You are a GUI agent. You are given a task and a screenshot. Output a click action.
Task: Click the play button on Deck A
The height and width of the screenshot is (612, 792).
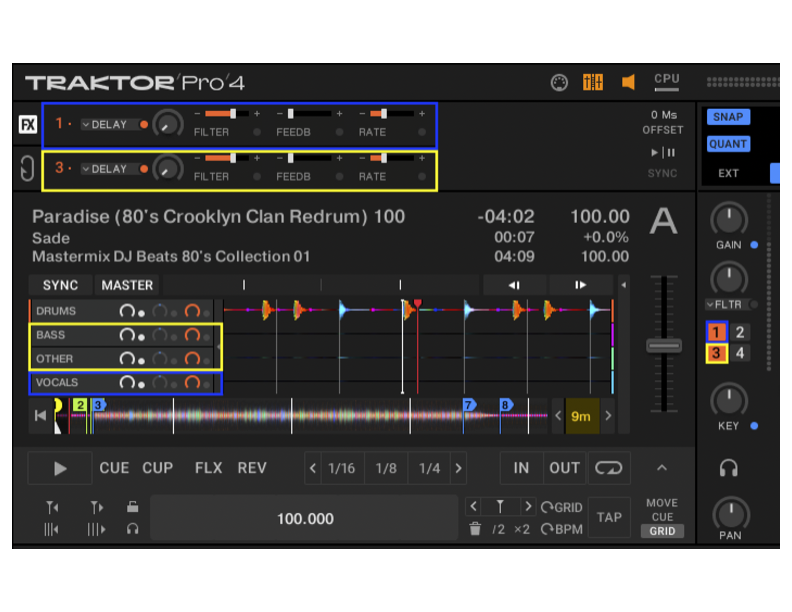(60, 469)
